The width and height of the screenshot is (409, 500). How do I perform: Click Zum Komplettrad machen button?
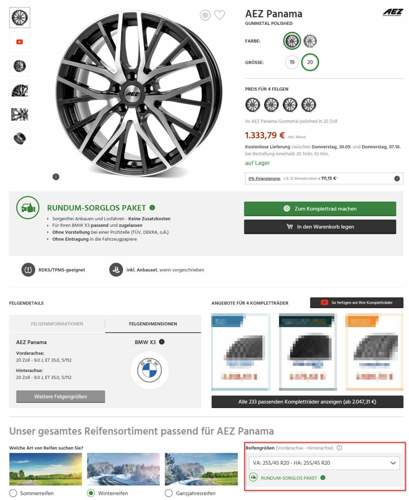(320, 209)
